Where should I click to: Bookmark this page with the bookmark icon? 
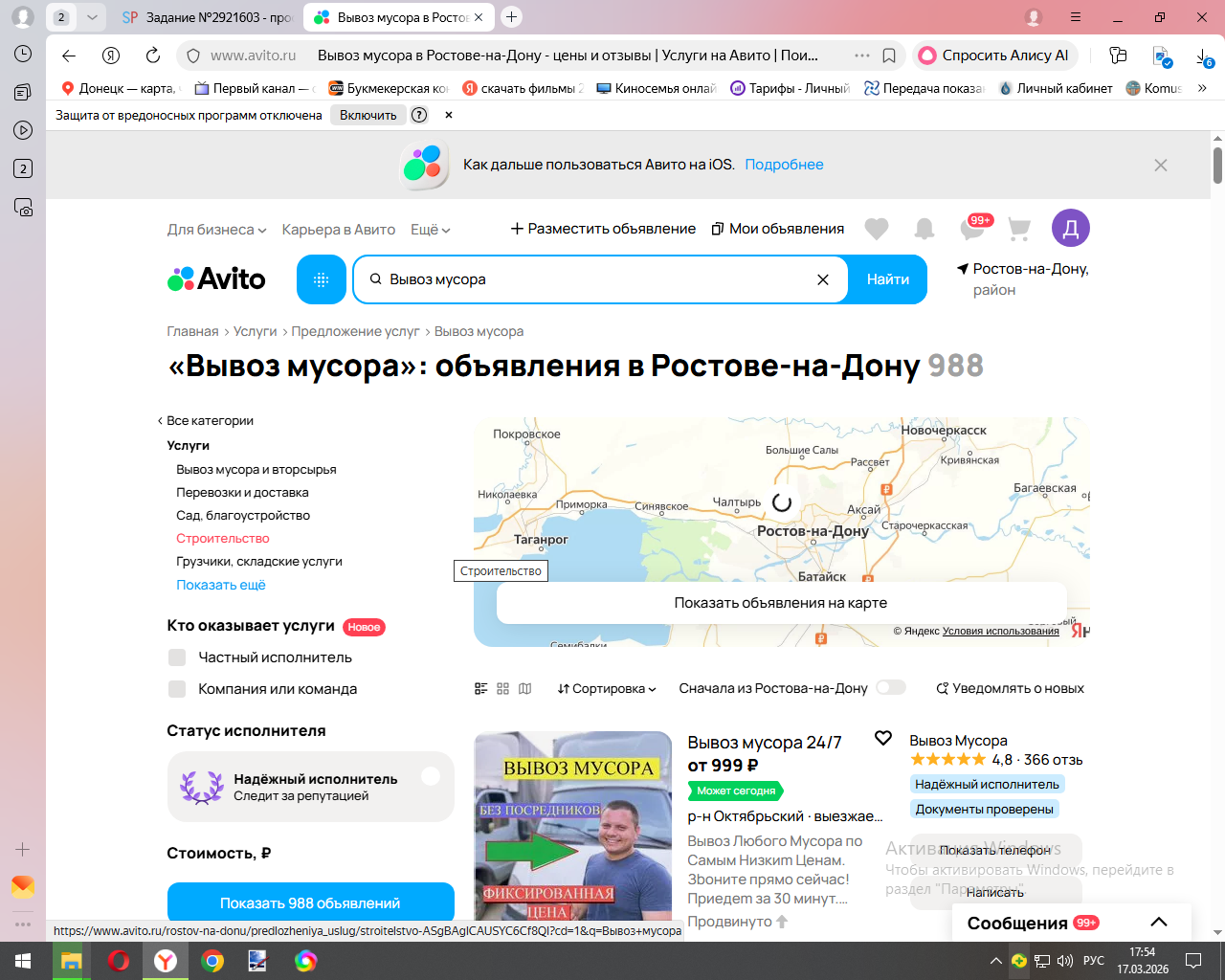pyautogui.click(x=889, y=56)
